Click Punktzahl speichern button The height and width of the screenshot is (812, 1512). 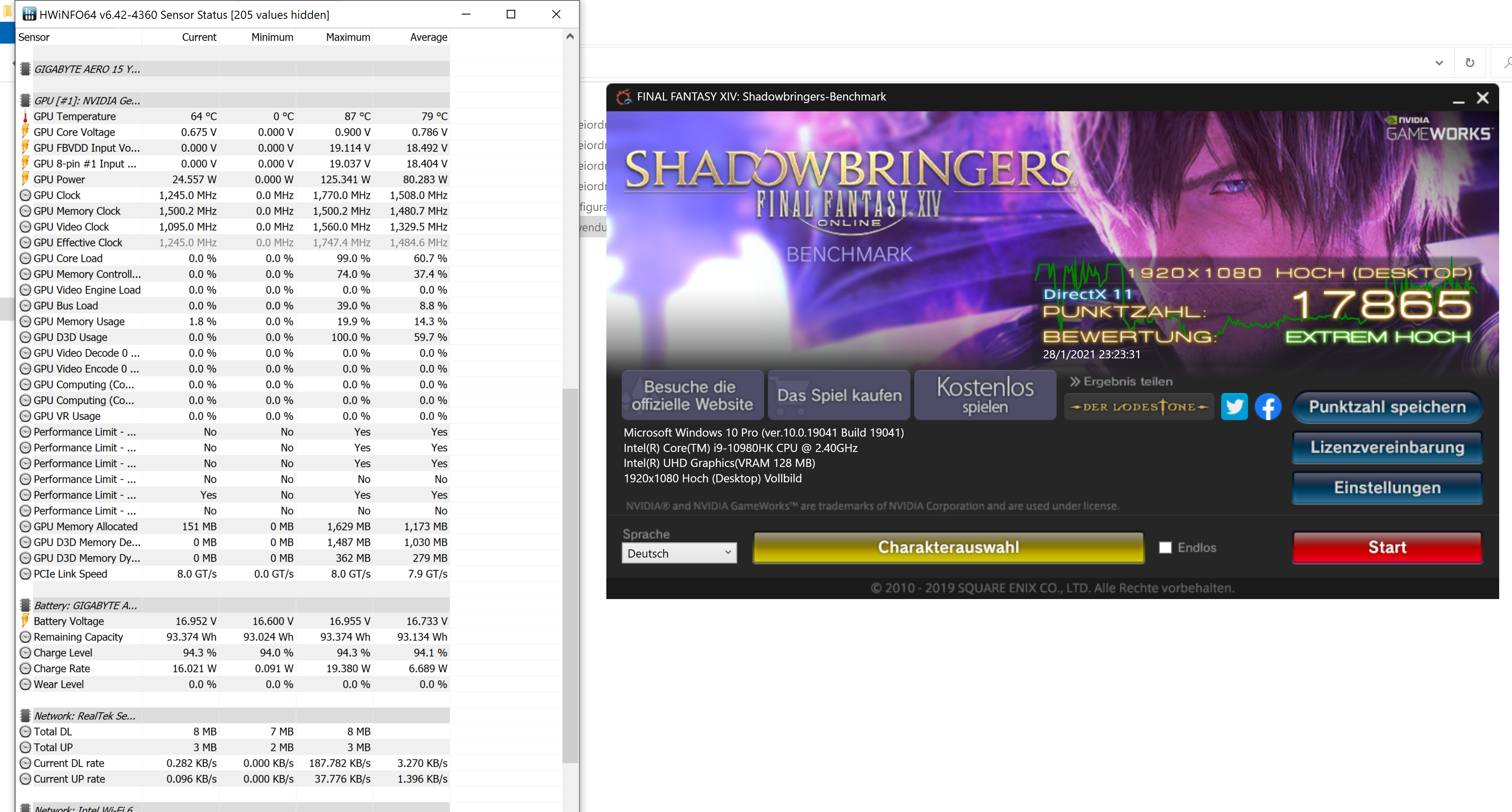[1387, 407]
